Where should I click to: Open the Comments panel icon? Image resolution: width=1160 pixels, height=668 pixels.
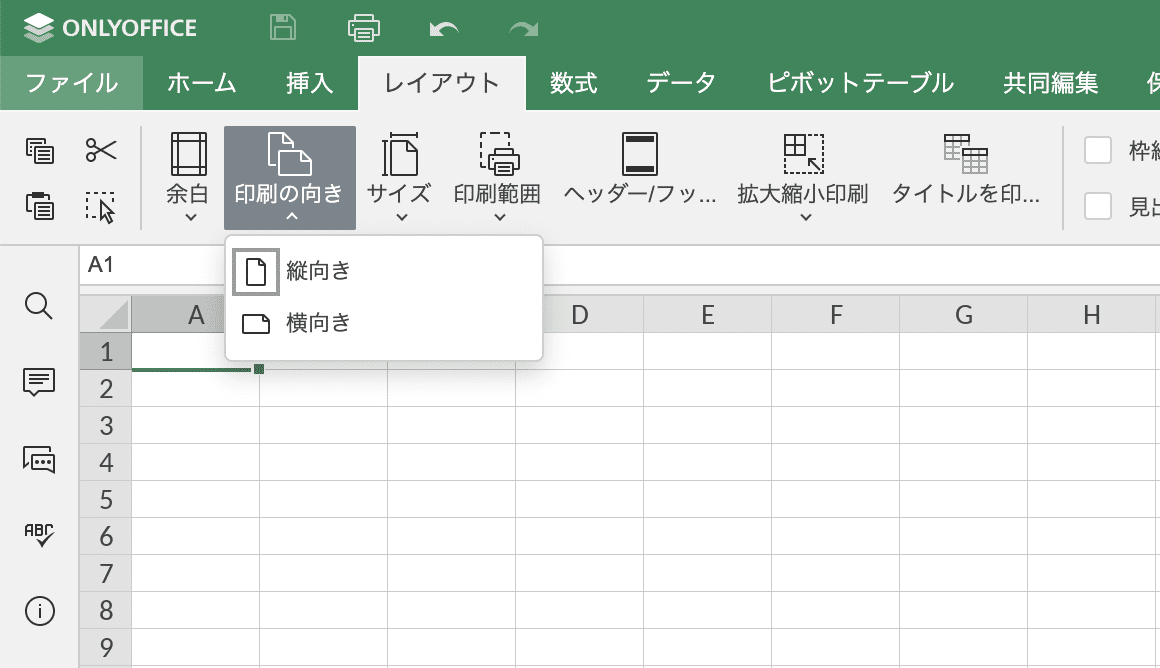pyautogui.click(x=38, y=383)
